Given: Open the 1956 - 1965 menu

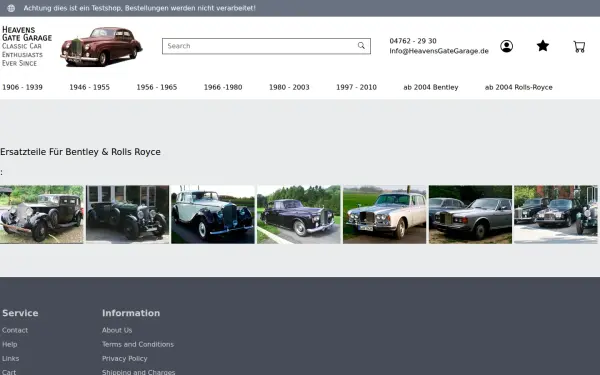Looking at the screenshot, I should [157, 87].
